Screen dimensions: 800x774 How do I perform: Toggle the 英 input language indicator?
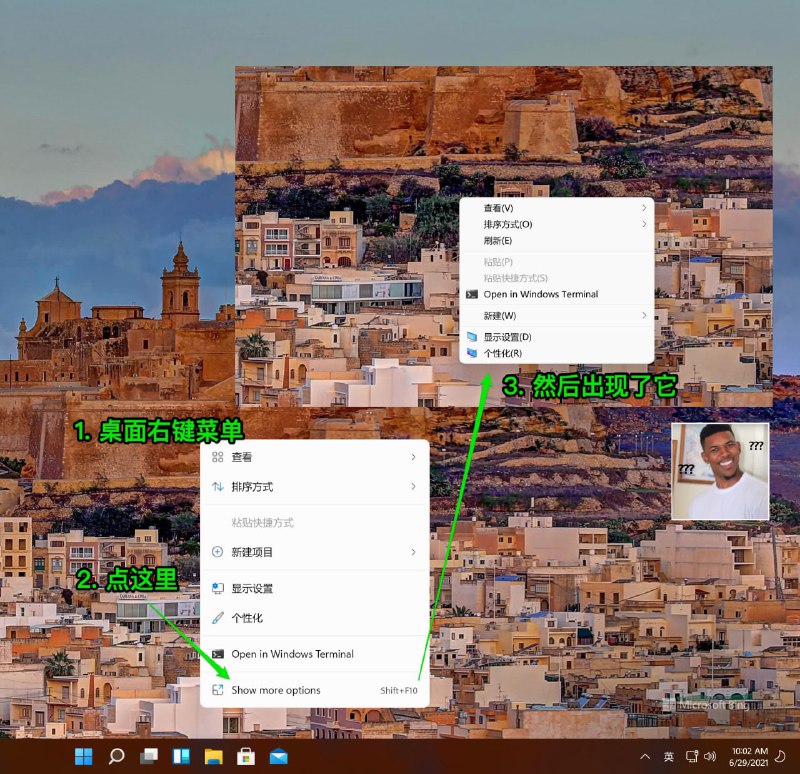pos(669,756)
